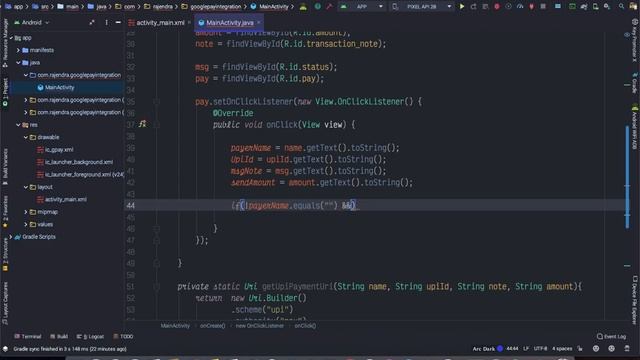This screenshot has height=360, width=640.
Task: Open the Resource Manager side panel
Action: pyautogui.click(x=5, y=44)
